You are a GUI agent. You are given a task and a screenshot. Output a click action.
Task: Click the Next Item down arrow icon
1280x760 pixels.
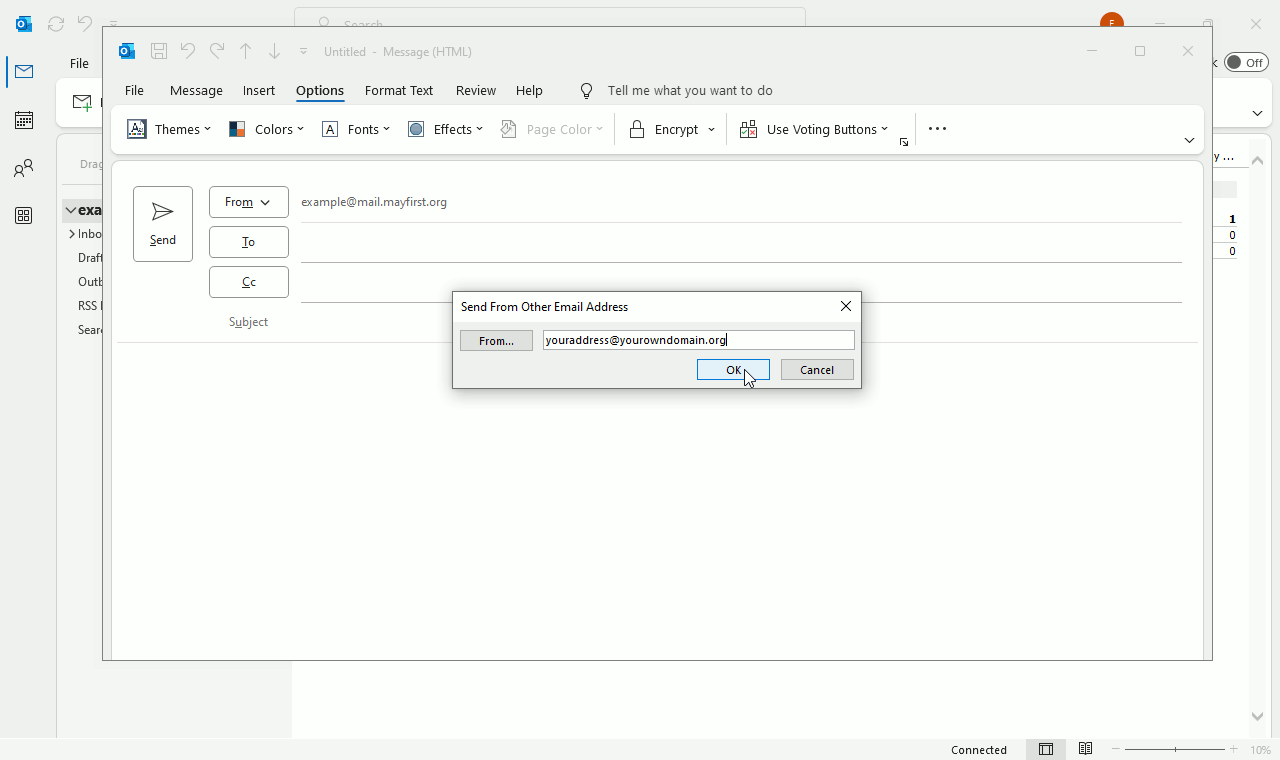(x=274, y=51)
